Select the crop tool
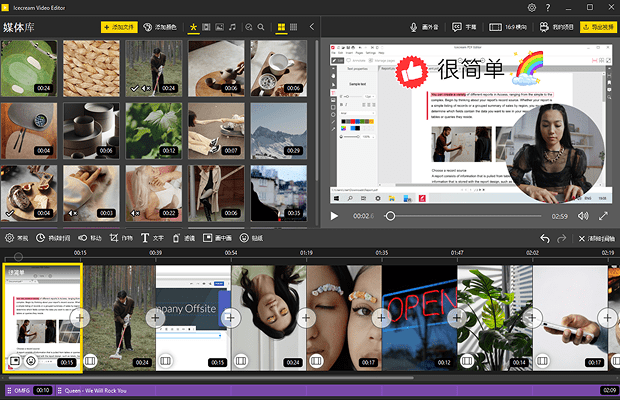620x401 pixels. [x=121, y=238]
